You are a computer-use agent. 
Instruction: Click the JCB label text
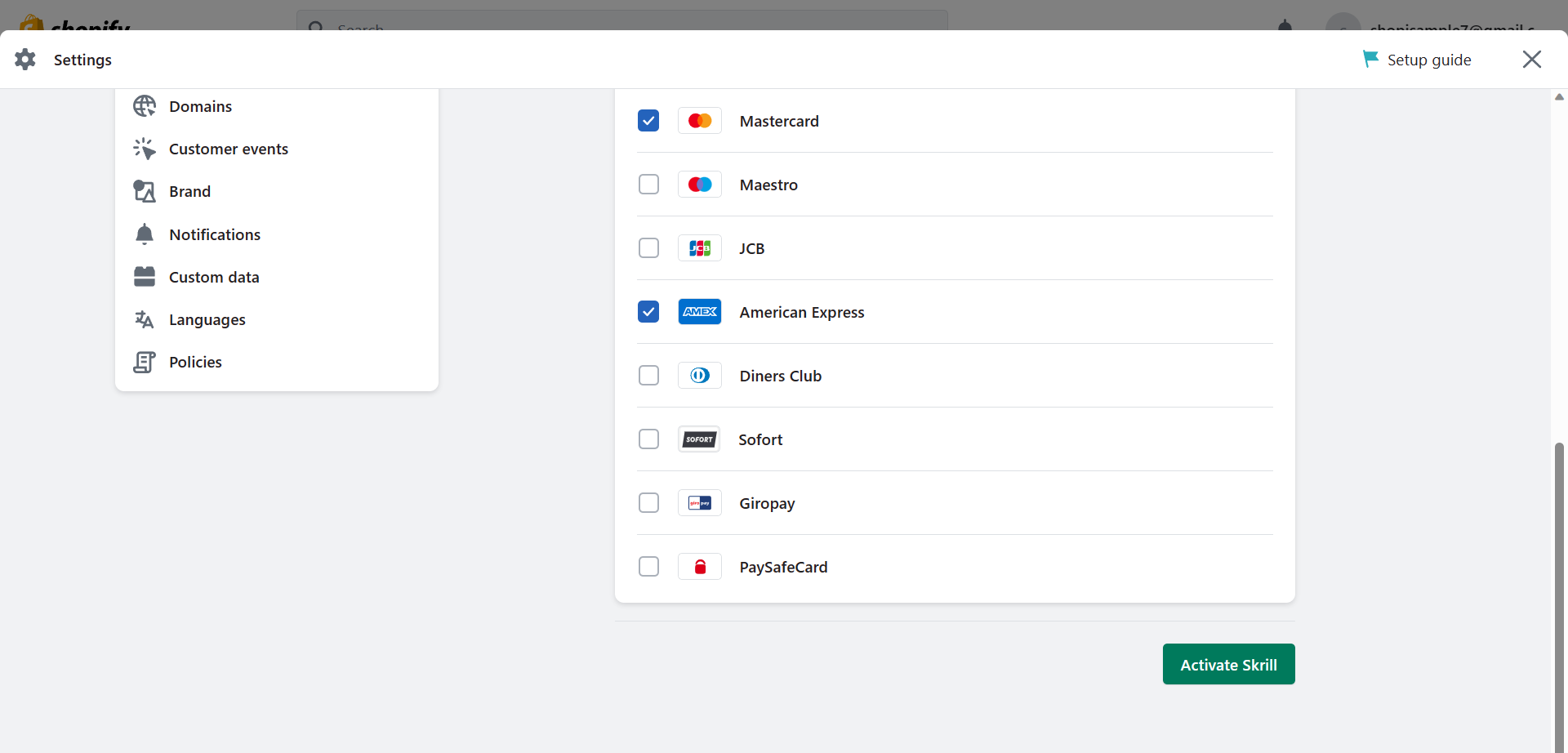point(752,248)
